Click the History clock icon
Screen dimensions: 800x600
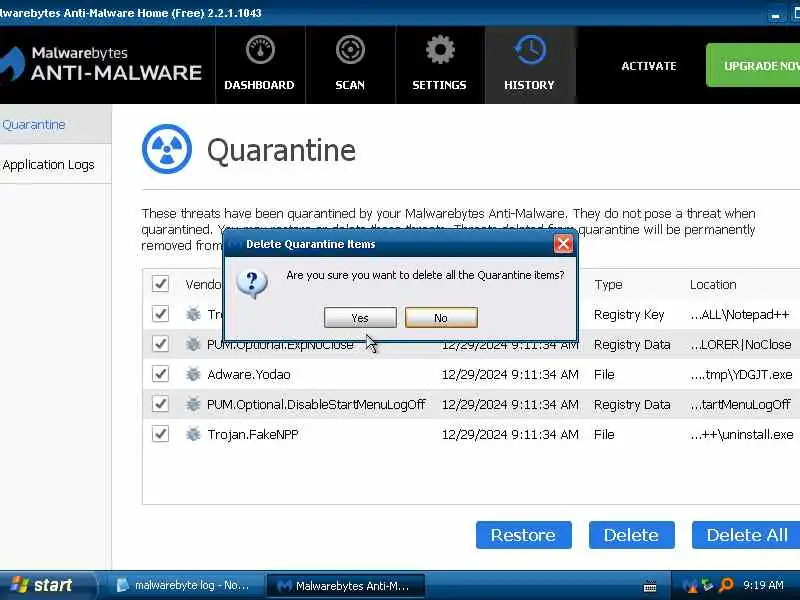(x=530, y=49)
